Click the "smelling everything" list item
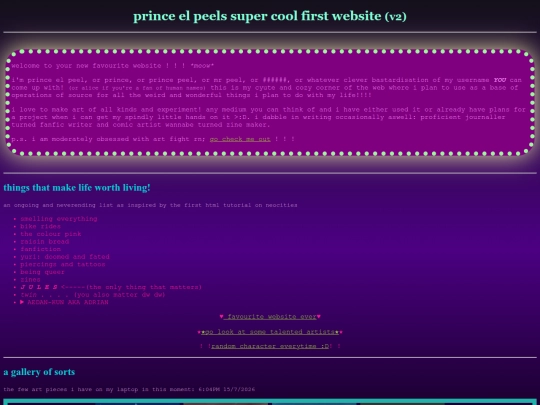The width and height of the screenshot is (540, 405). tap(59, 219)
